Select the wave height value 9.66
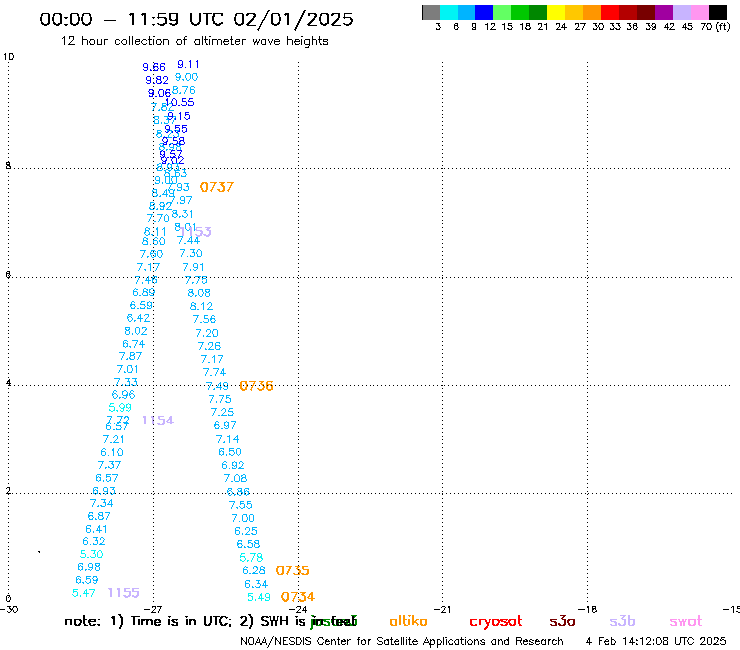740x650 pixels. 154,68
